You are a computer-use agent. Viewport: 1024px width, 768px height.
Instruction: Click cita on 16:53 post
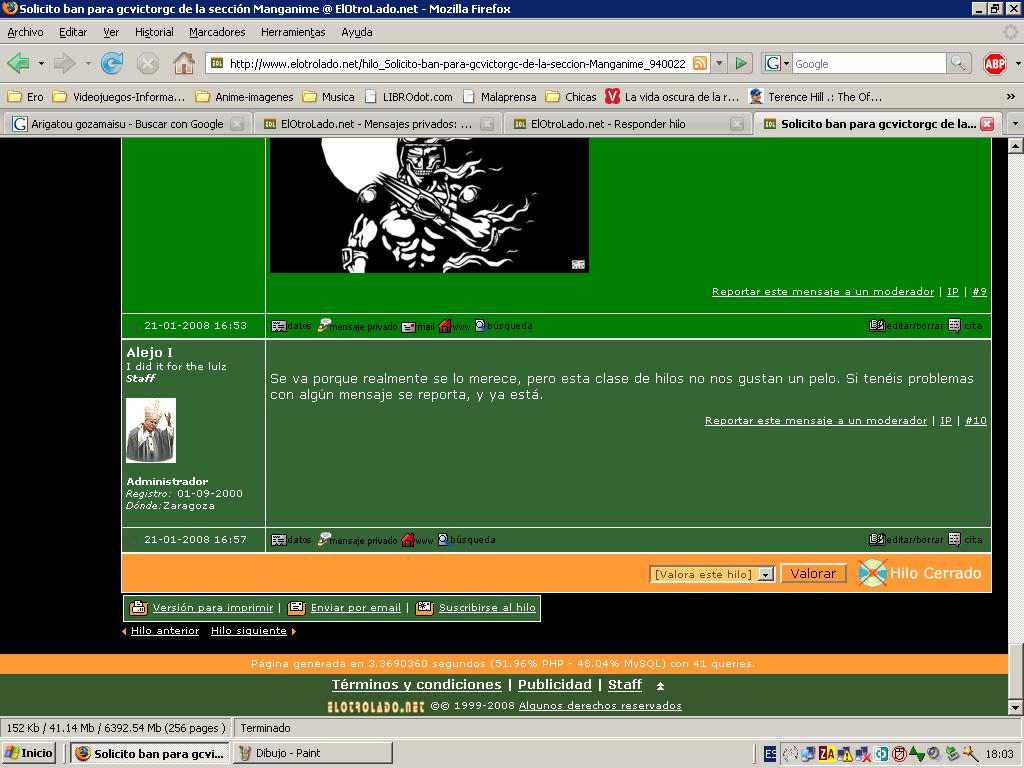[965, 325]
